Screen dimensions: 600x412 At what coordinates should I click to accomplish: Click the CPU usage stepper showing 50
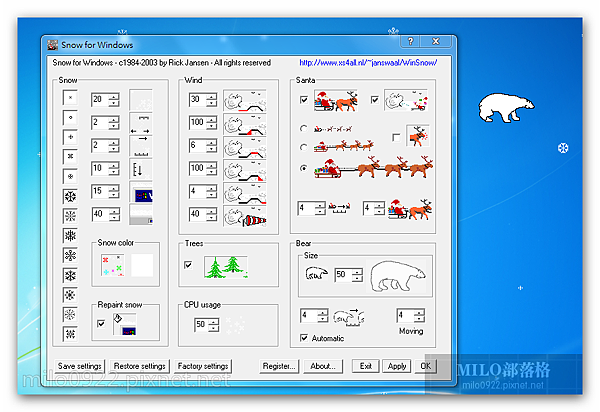tap(207, 325)
